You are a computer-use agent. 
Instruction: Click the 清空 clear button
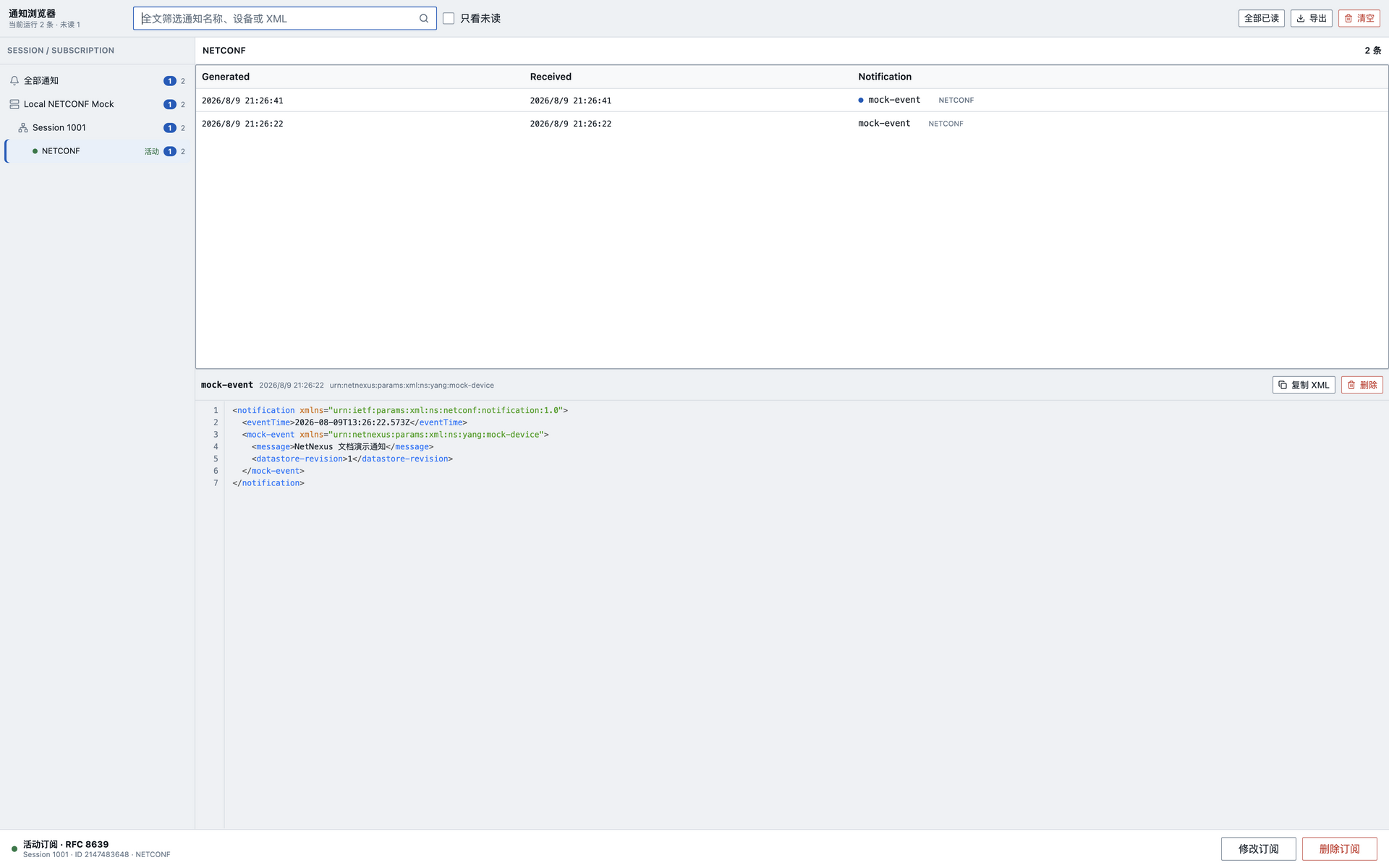click(x=1359, y=19)
